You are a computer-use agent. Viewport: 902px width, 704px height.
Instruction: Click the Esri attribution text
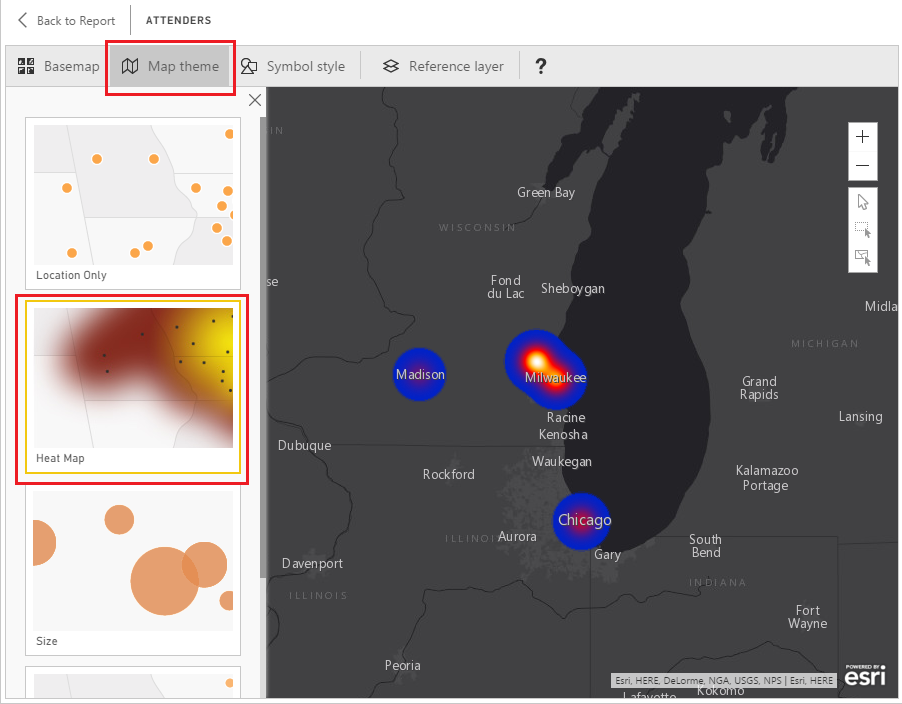724,680
